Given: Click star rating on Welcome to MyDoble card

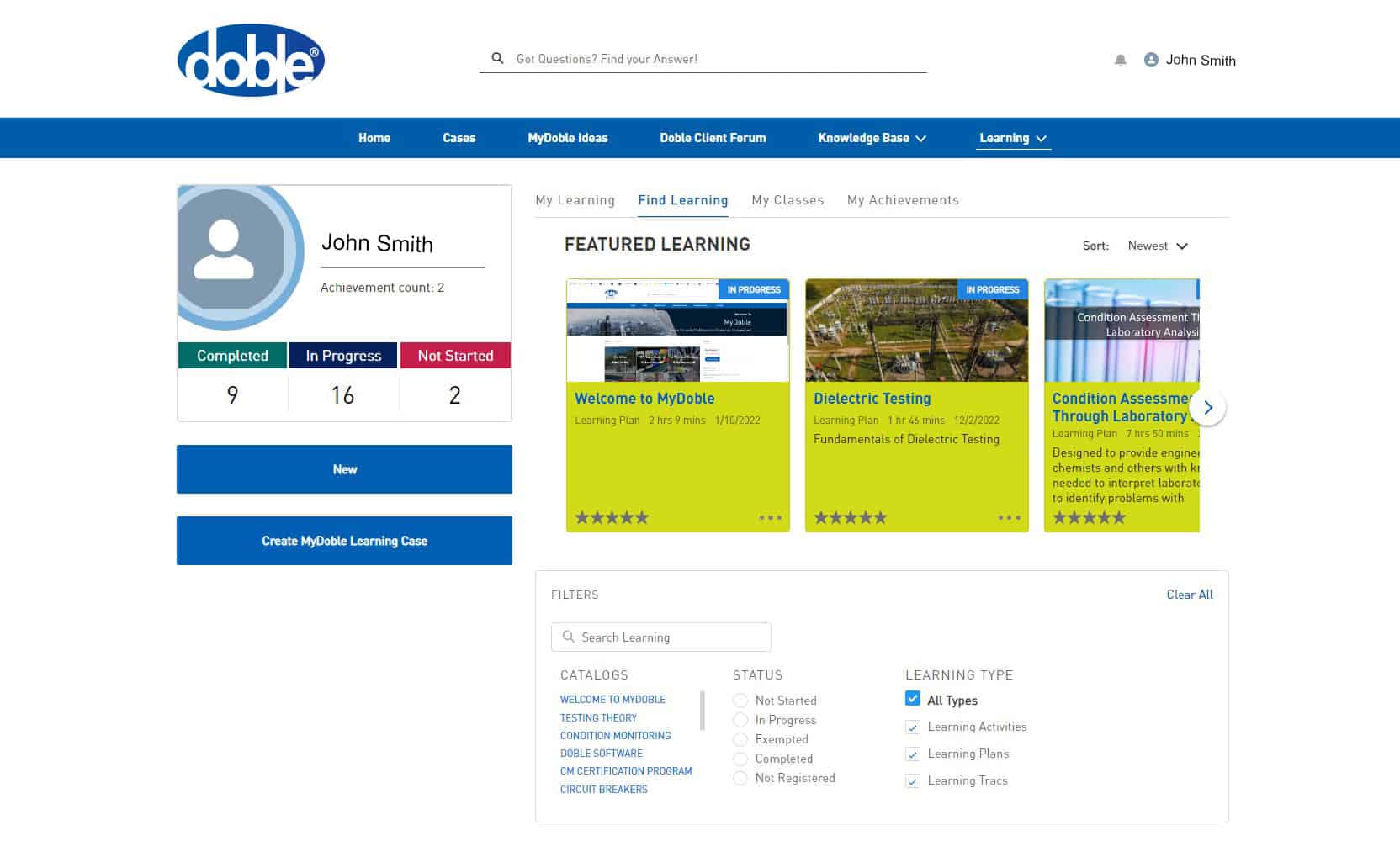Looking at the screenshot, I should [x=612, y=517].
